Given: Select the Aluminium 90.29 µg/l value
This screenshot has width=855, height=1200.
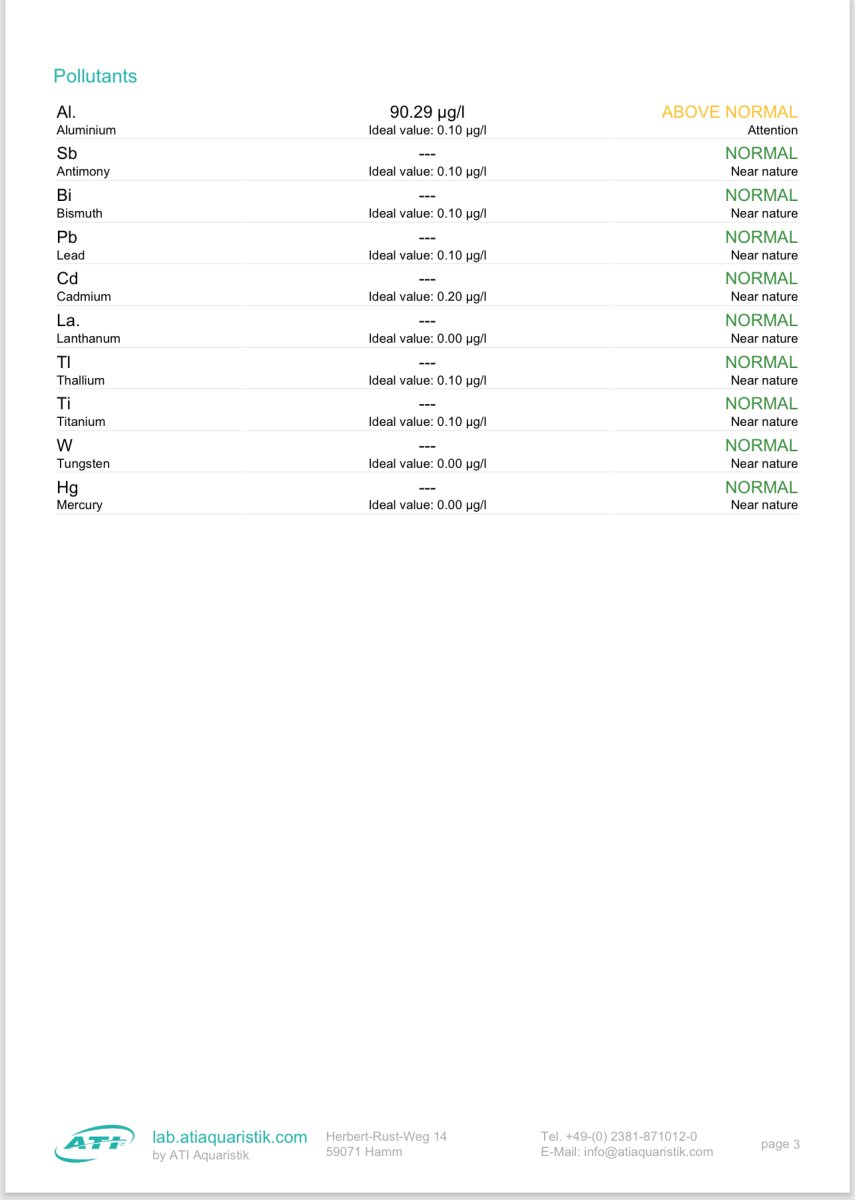Looking at the screenshot, I should pyautogui.click(x=427, y=112).
